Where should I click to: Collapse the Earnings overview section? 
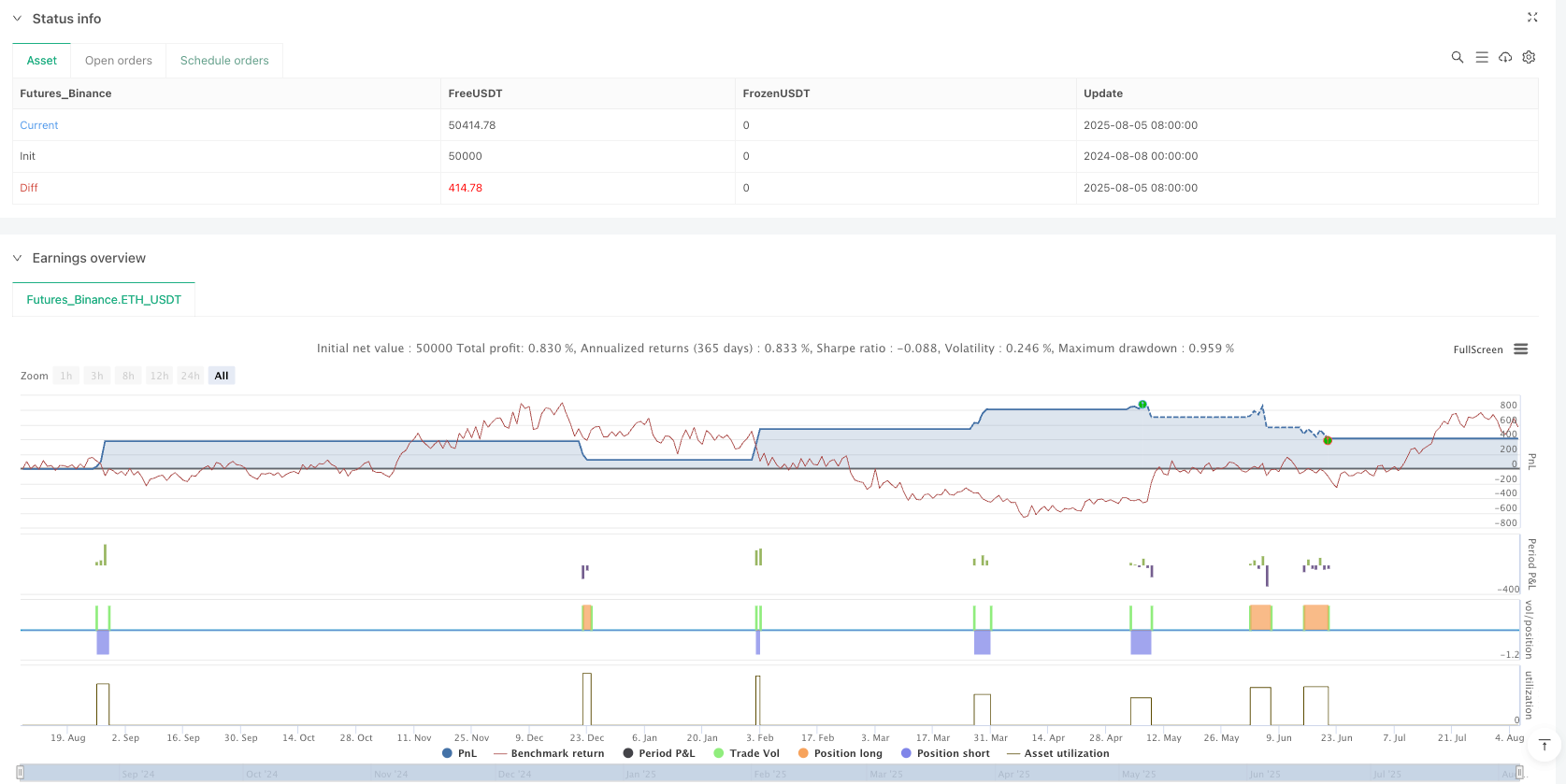coord(17,258)
